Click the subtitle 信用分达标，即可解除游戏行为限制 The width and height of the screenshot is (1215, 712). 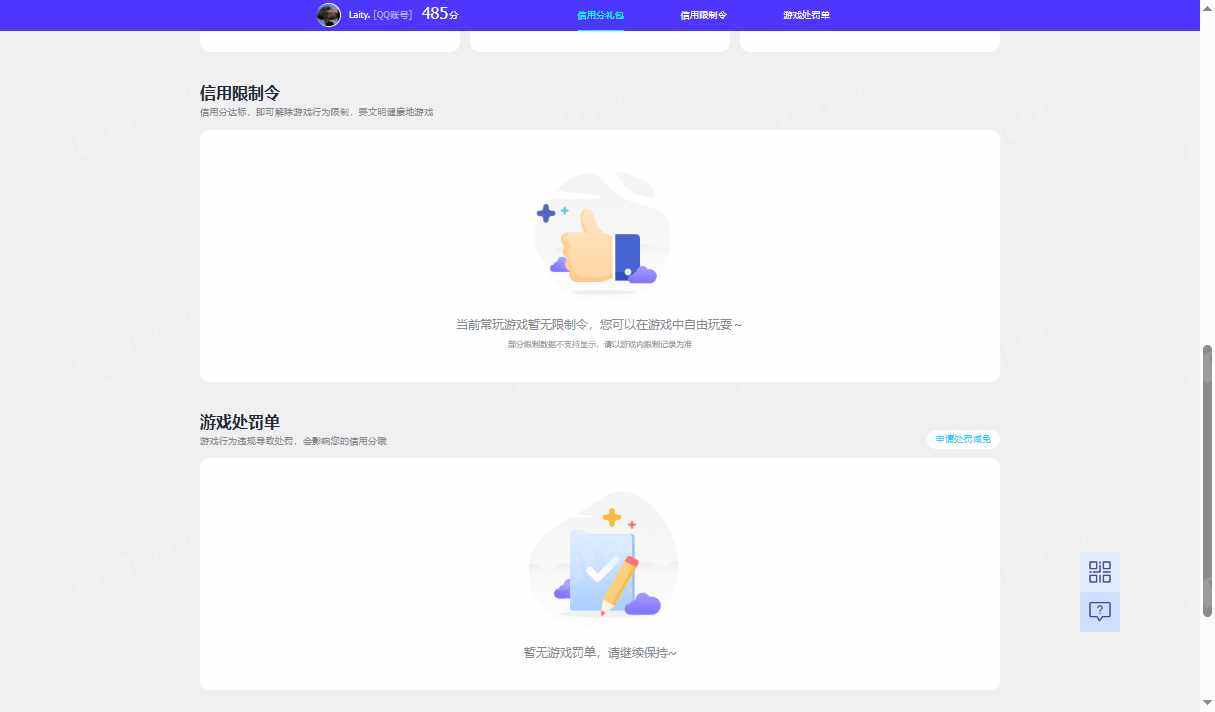point(275,112)
